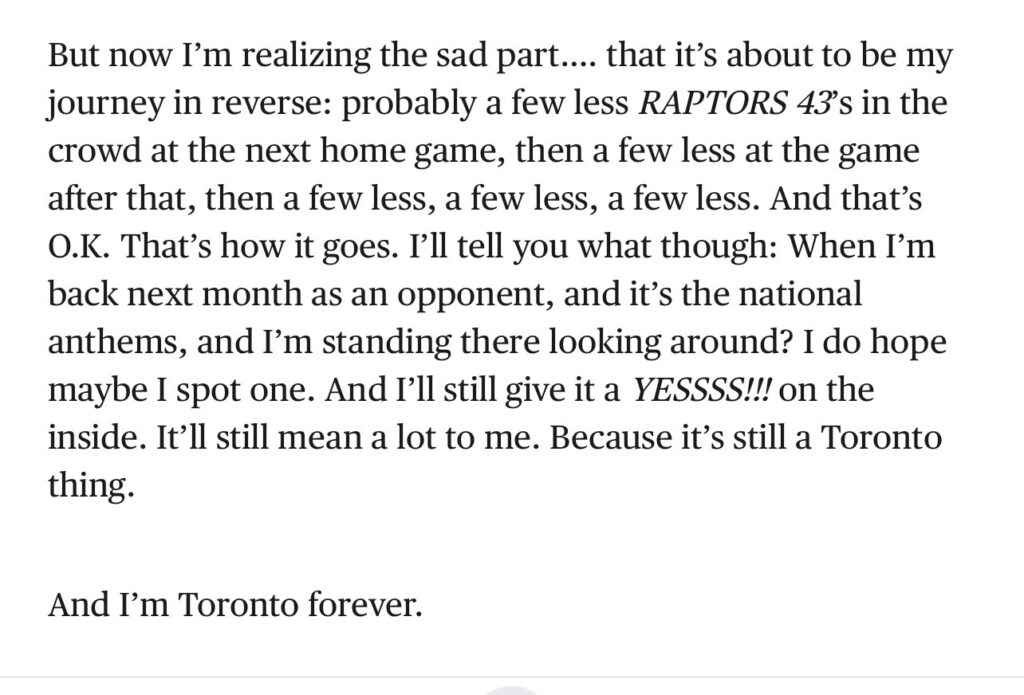
Task: Click the gray author avatar circle at the bottom
Action: tap(515, 690)
